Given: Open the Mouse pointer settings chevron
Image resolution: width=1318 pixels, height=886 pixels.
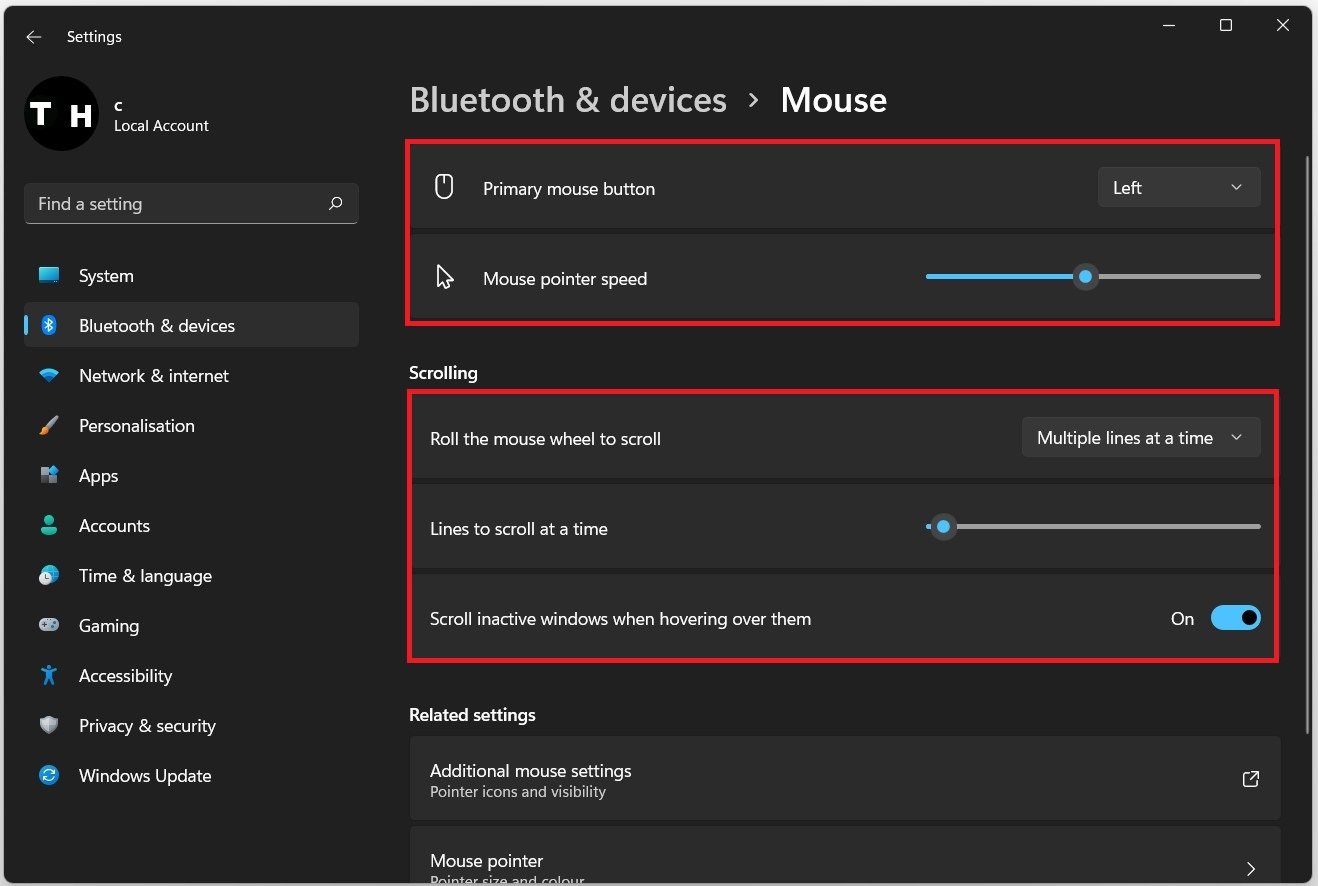Looking at the screenshot, I should (1250, 868).
